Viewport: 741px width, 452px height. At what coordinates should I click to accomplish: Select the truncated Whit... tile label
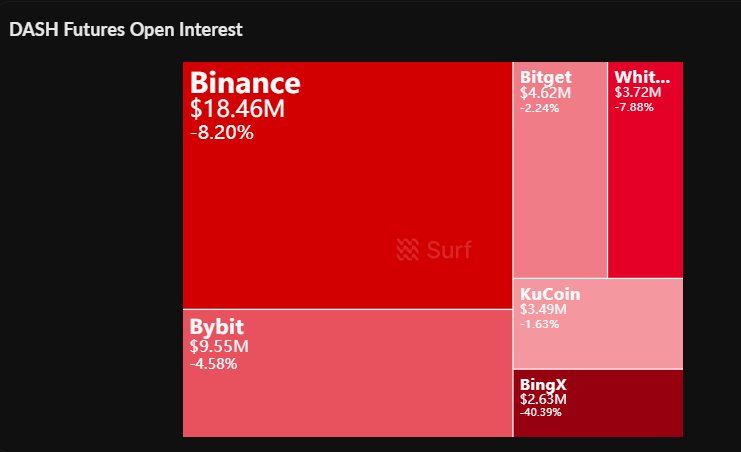point(642,77)
